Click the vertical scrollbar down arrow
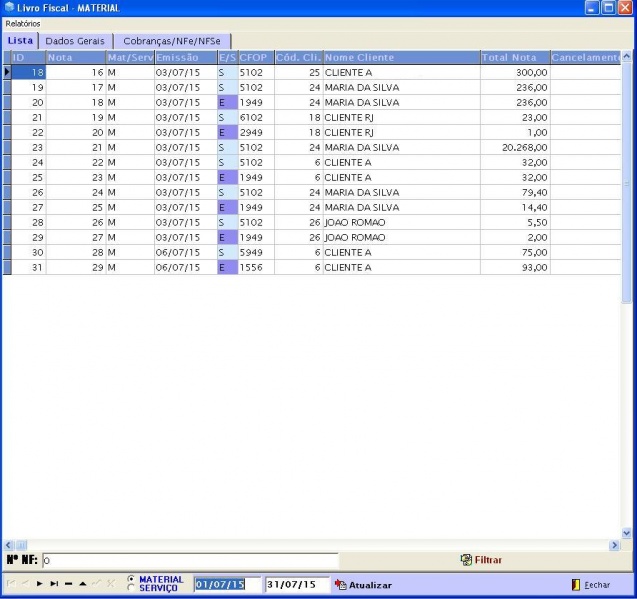Viewport: 637px width, 599px height. click(627, 533)
